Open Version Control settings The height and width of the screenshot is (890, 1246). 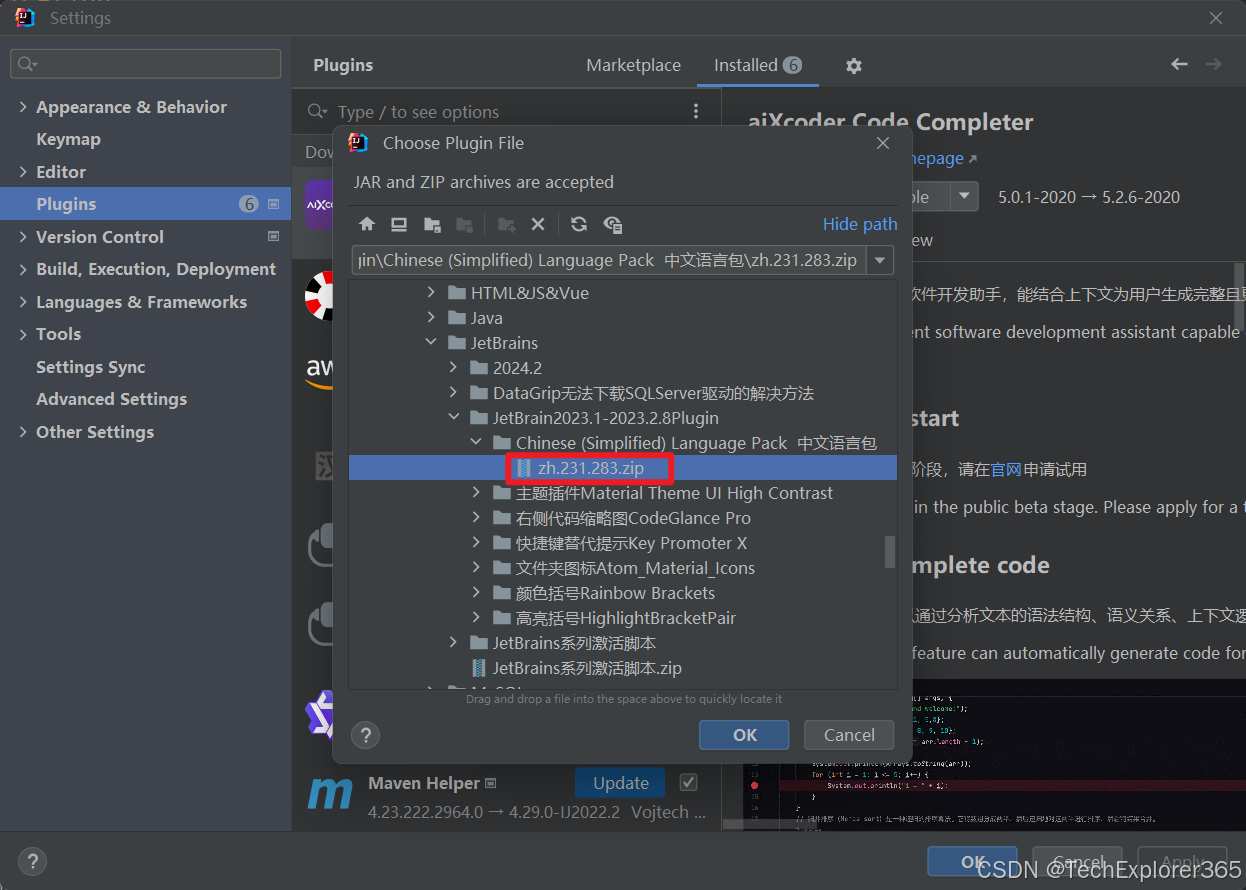click(100, 237)
